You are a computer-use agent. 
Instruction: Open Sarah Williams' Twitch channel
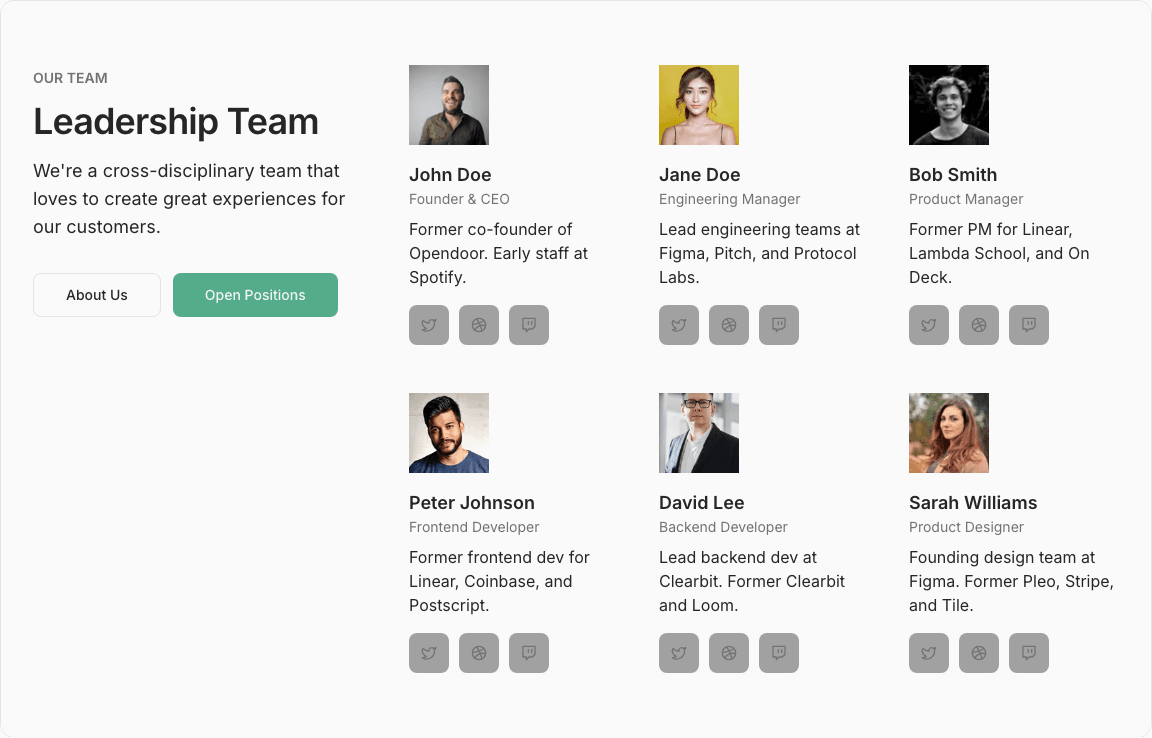[x=1028, y=652]
